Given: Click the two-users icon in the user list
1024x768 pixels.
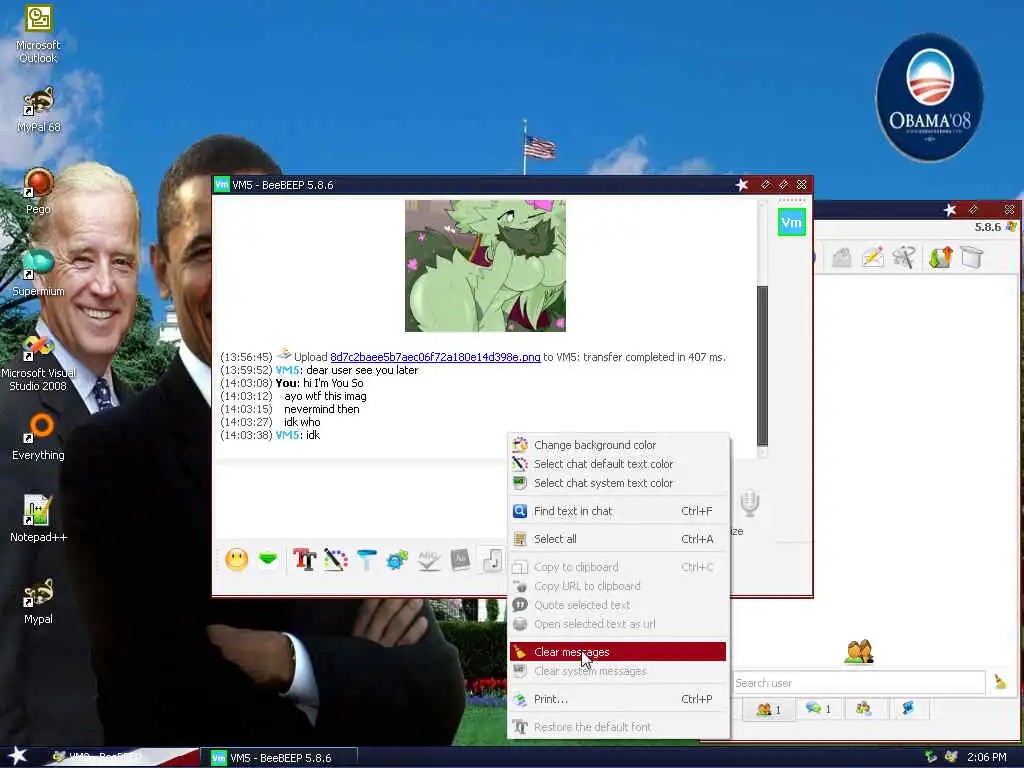Looking at the screenshot, I should (x=859, y=651).
